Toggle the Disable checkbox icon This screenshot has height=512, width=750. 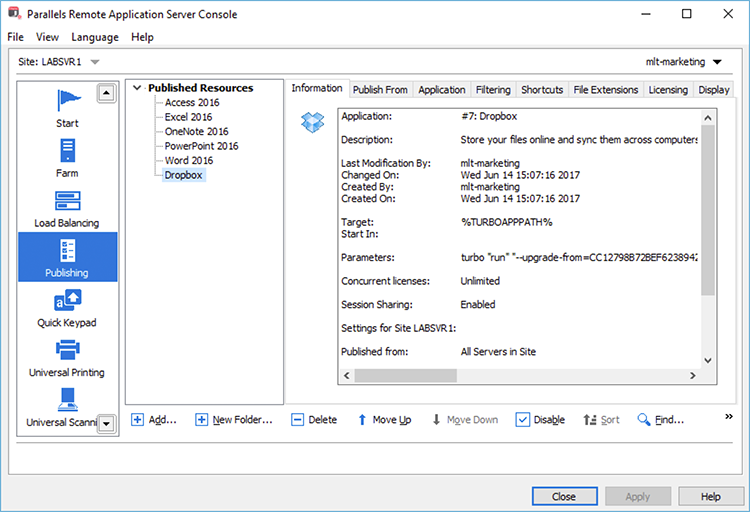[x=522, y=420]
